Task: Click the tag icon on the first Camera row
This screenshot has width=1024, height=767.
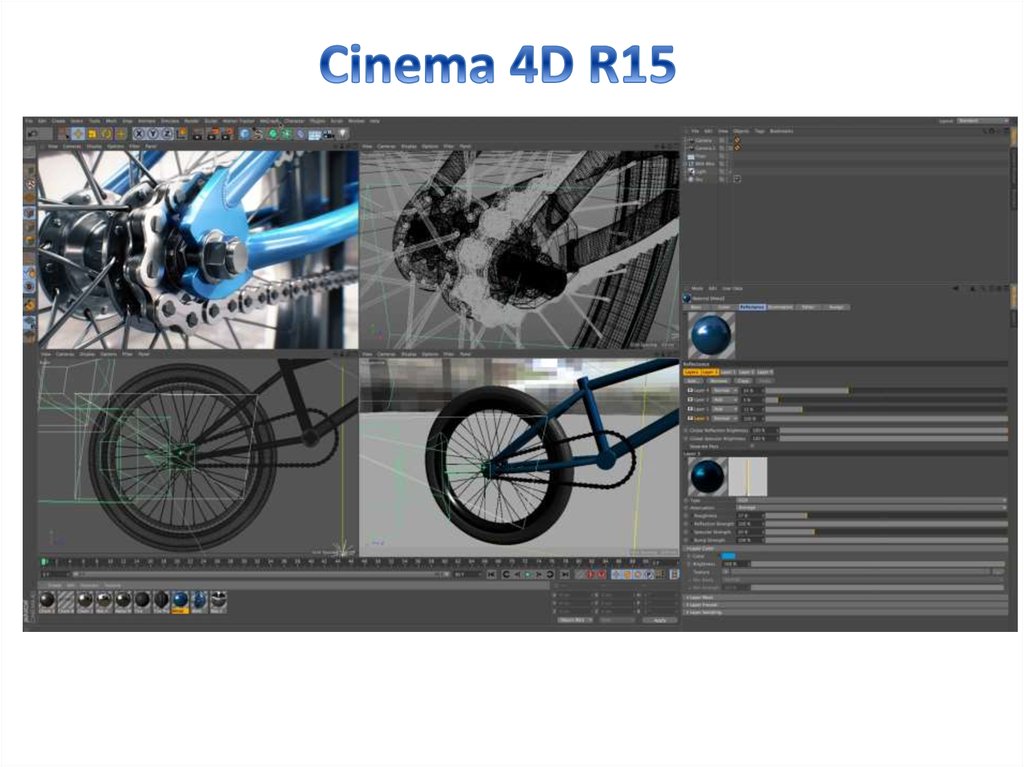Action: (x=737, y=140)
